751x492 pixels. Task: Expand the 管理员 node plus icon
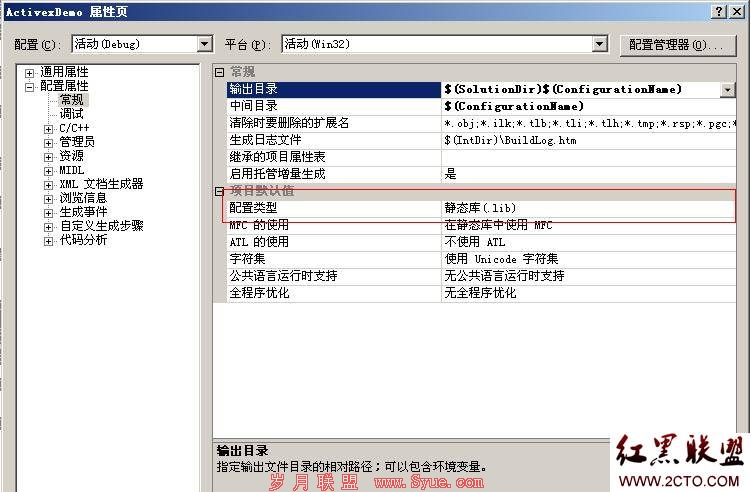click(x=48, y=143)
